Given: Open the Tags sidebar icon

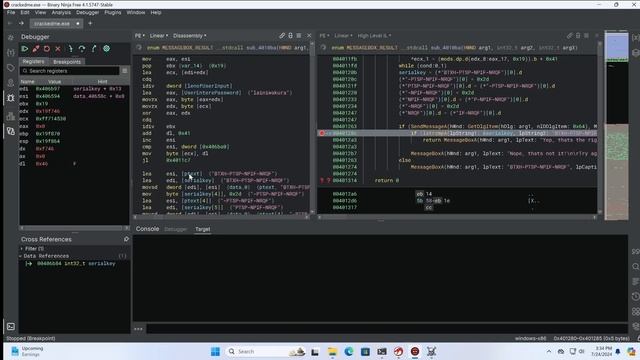Looking at the screenshot, I should pos(11,68).
